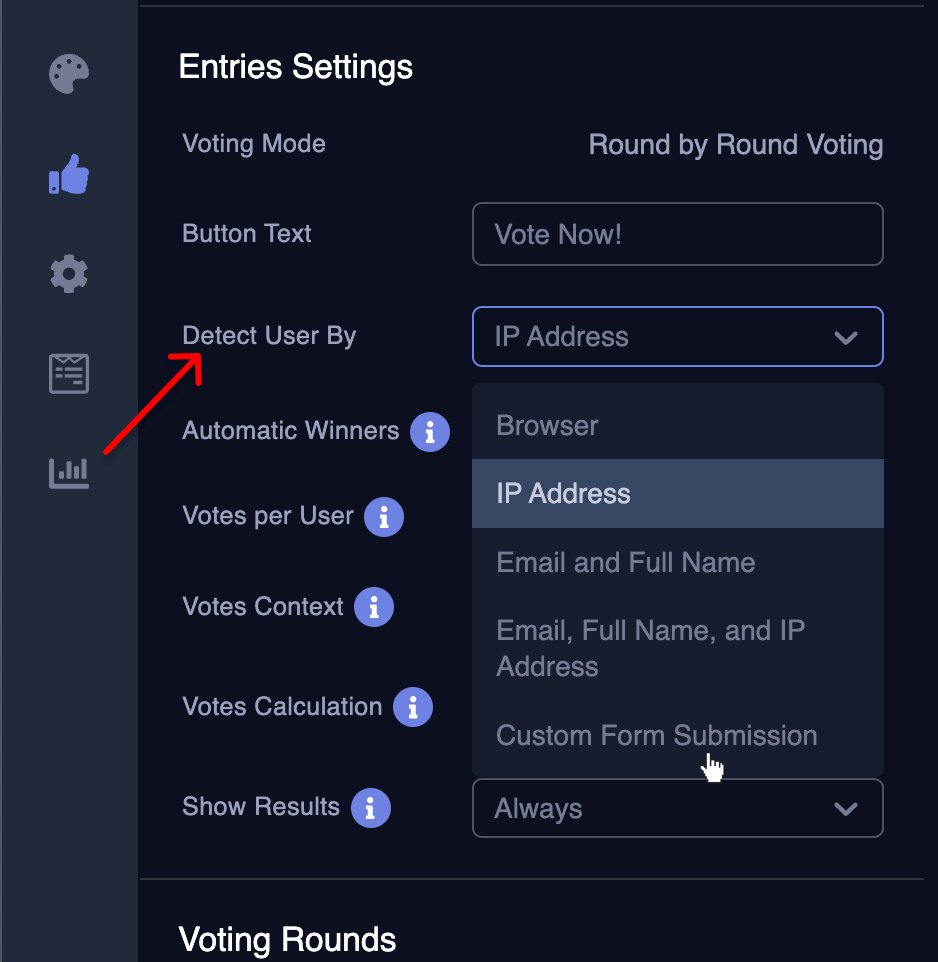Click info icon next to Votes per User

[x=383, y=517]
